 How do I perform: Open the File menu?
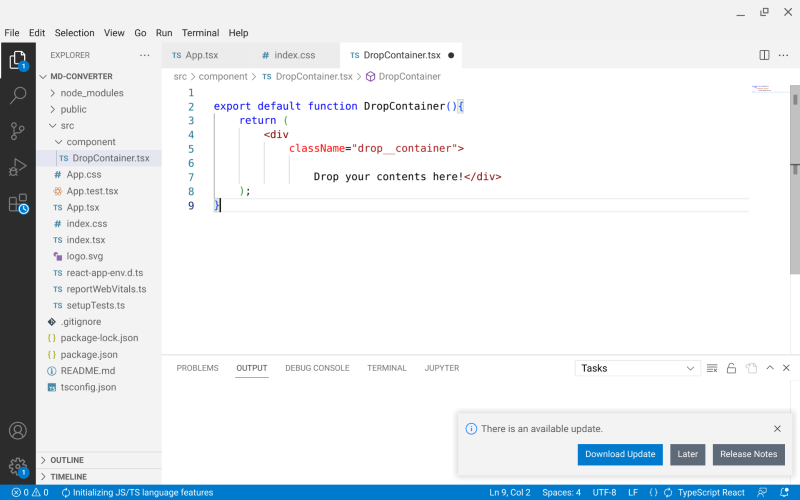tap(12, 33)
